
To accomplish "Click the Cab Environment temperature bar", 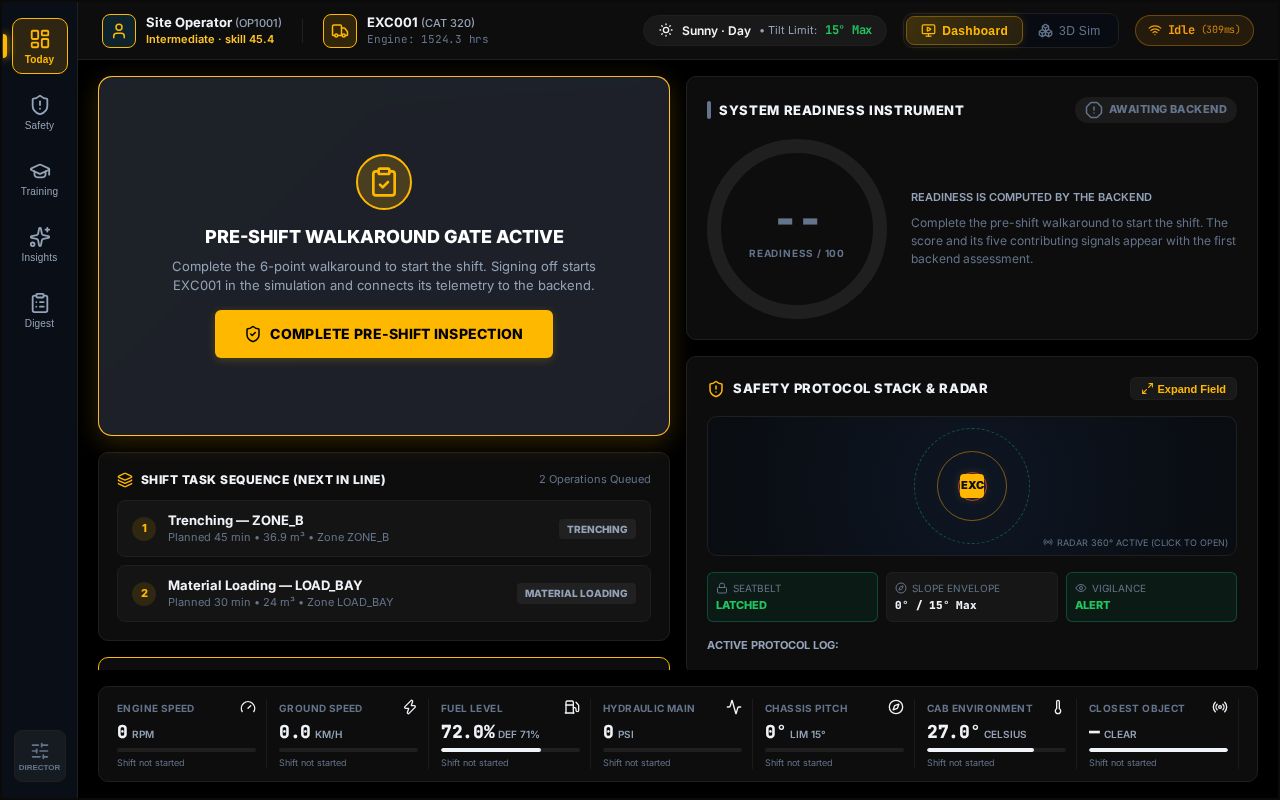I will pos(996,750).
